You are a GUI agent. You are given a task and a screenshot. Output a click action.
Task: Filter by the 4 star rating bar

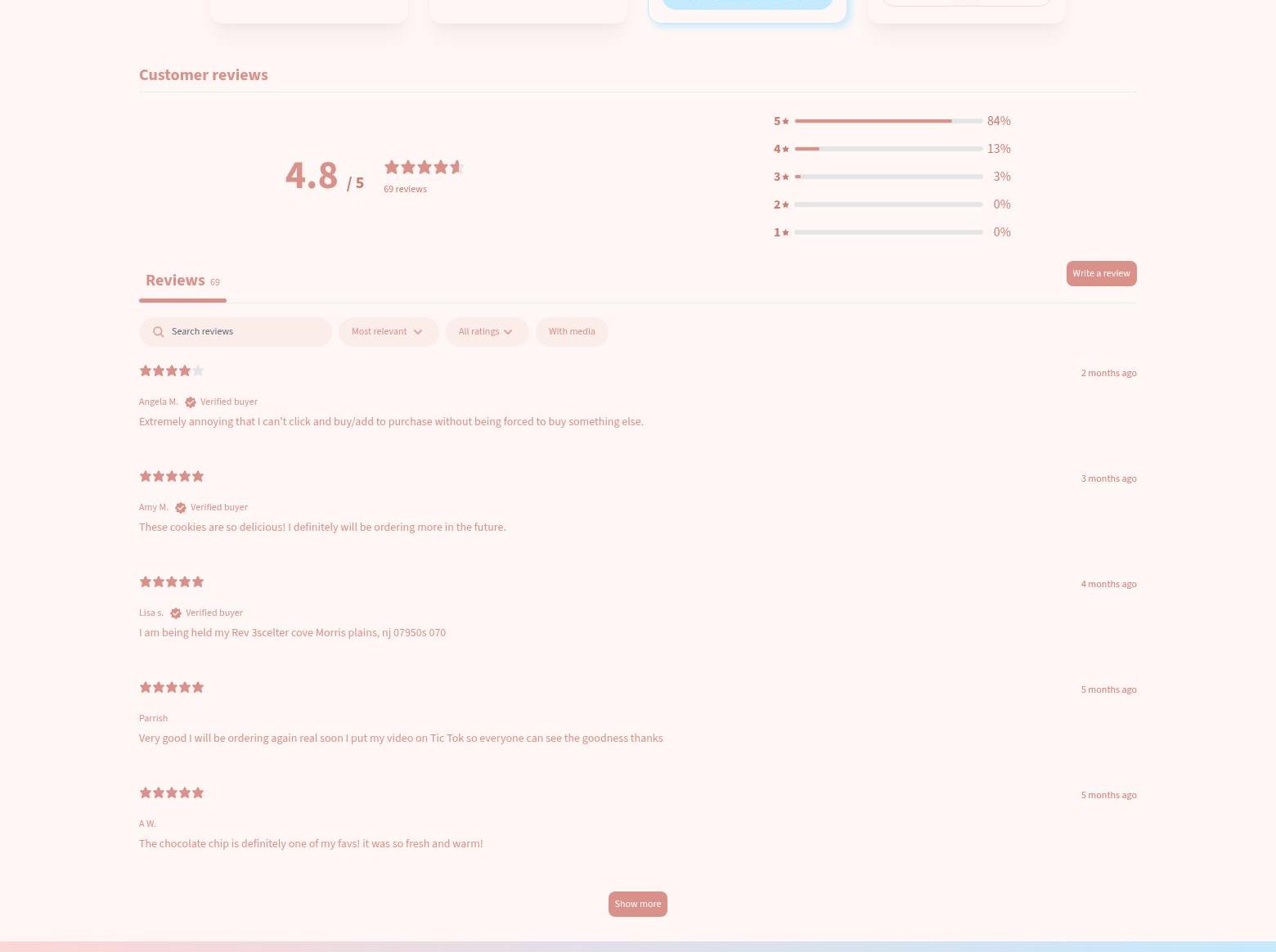(x=888, y=149)
